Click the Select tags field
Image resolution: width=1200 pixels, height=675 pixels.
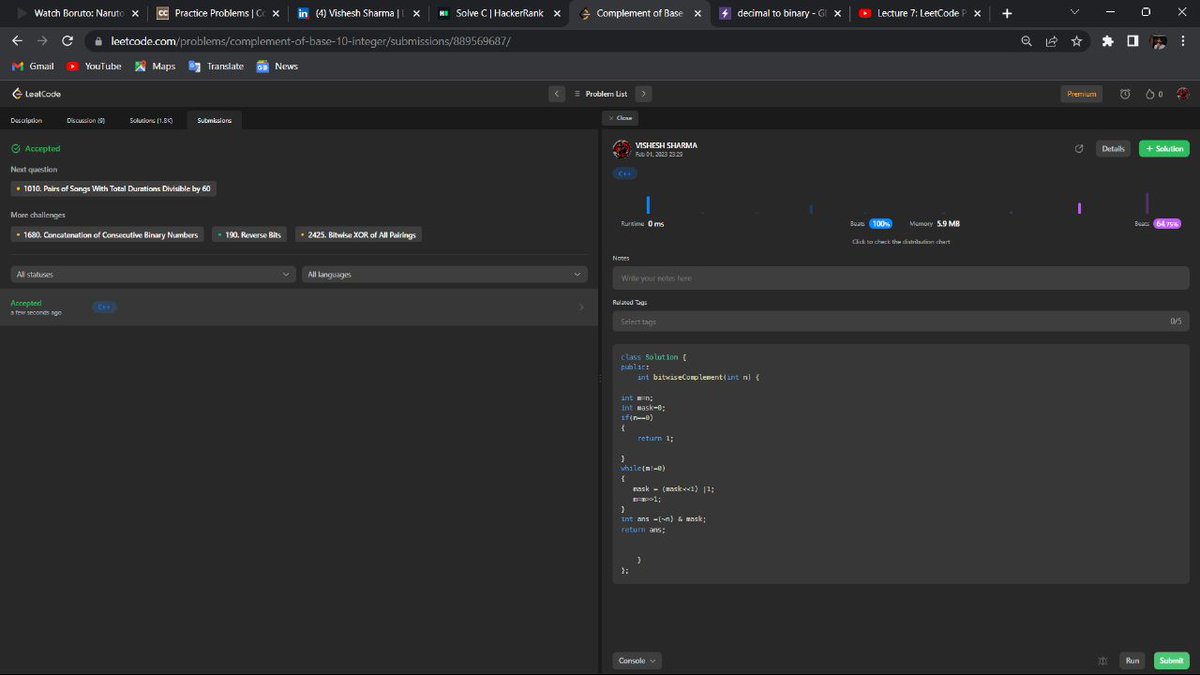901,321
